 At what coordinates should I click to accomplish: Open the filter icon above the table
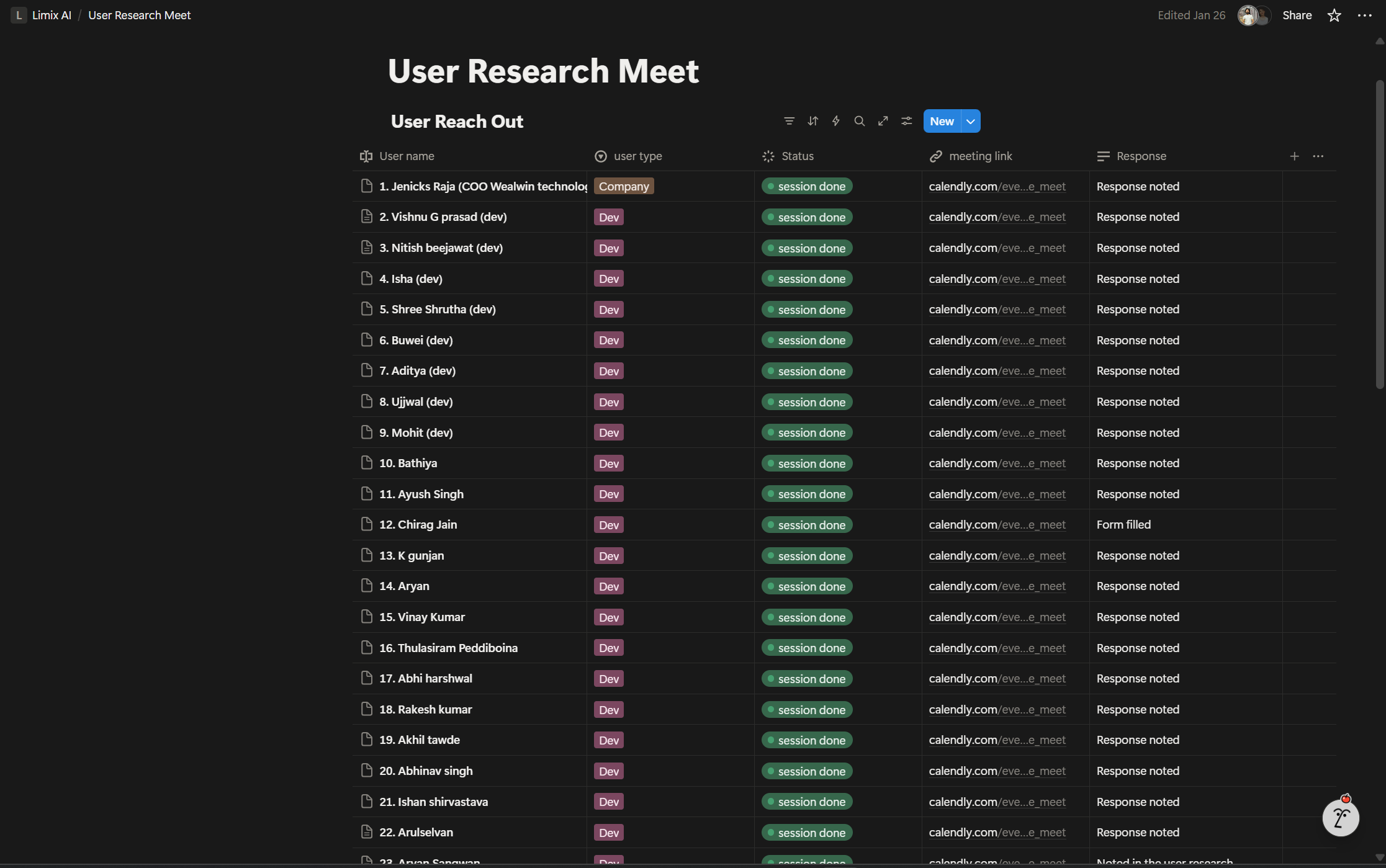789,121
